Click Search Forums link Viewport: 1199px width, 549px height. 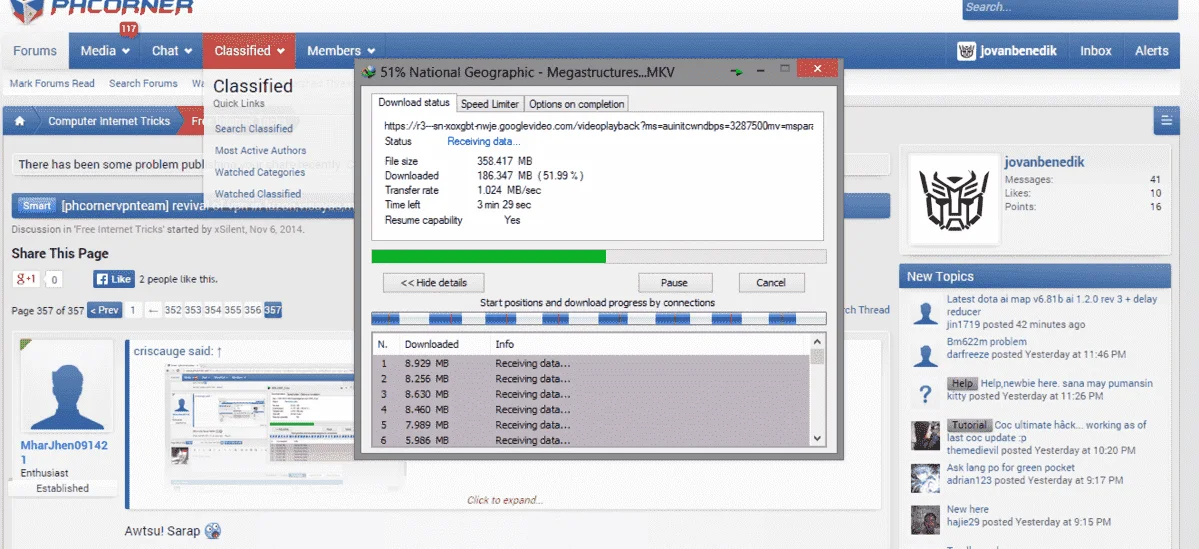tap(143, 83)
